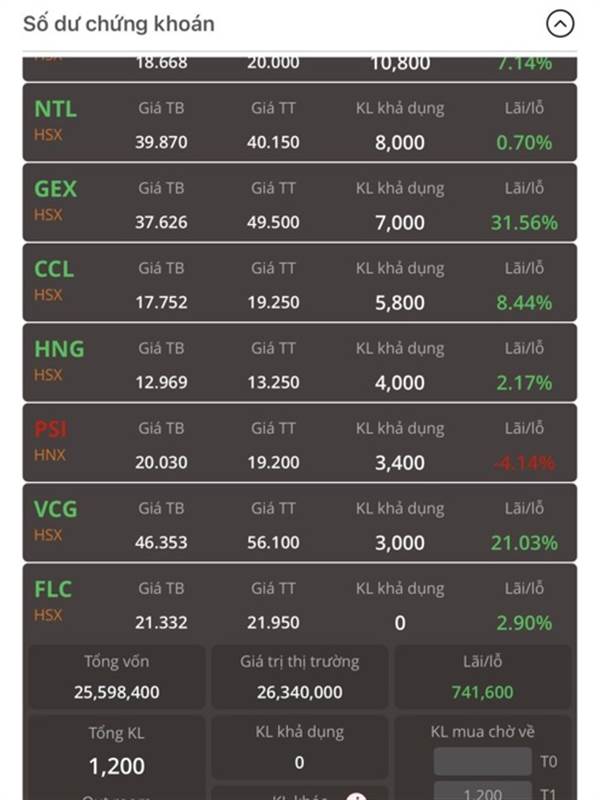Select the T0 pending purchase field
Screen dimensions: 600x800
tap(482, 762)
